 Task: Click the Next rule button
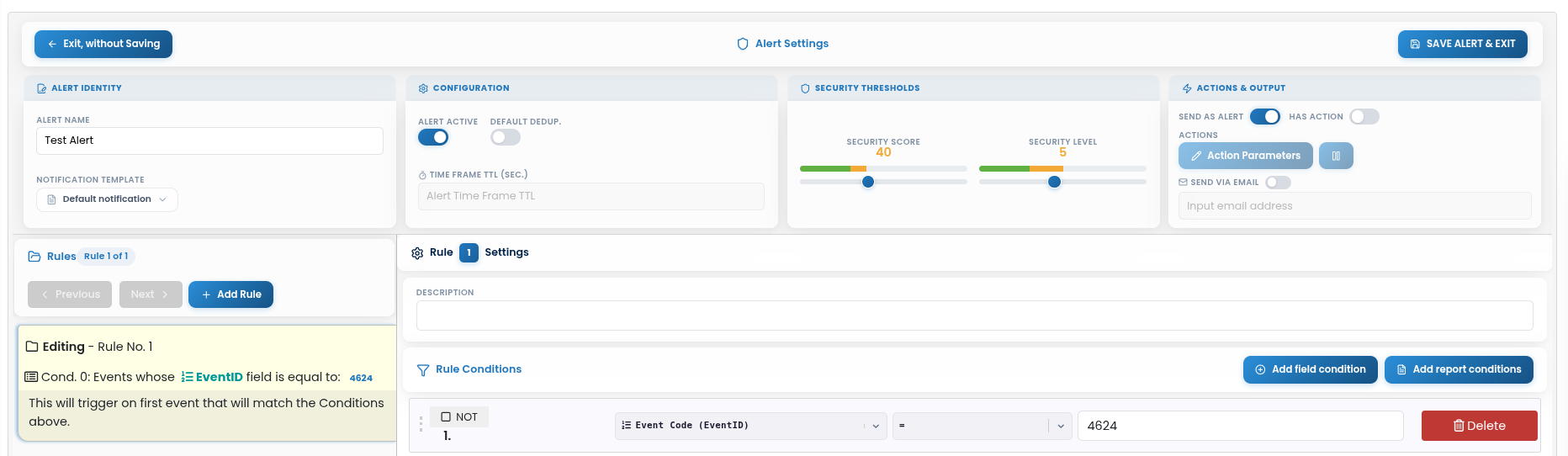(151, 294)
